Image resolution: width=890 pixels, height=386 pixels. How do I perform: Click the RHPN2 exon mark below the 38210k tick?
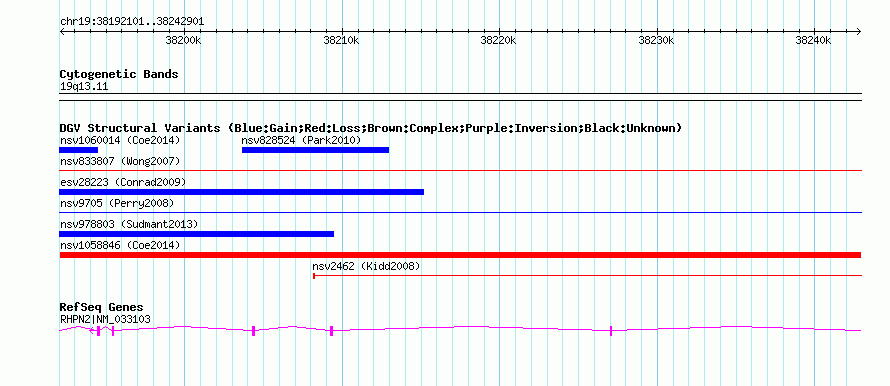[x=331, y=331]
